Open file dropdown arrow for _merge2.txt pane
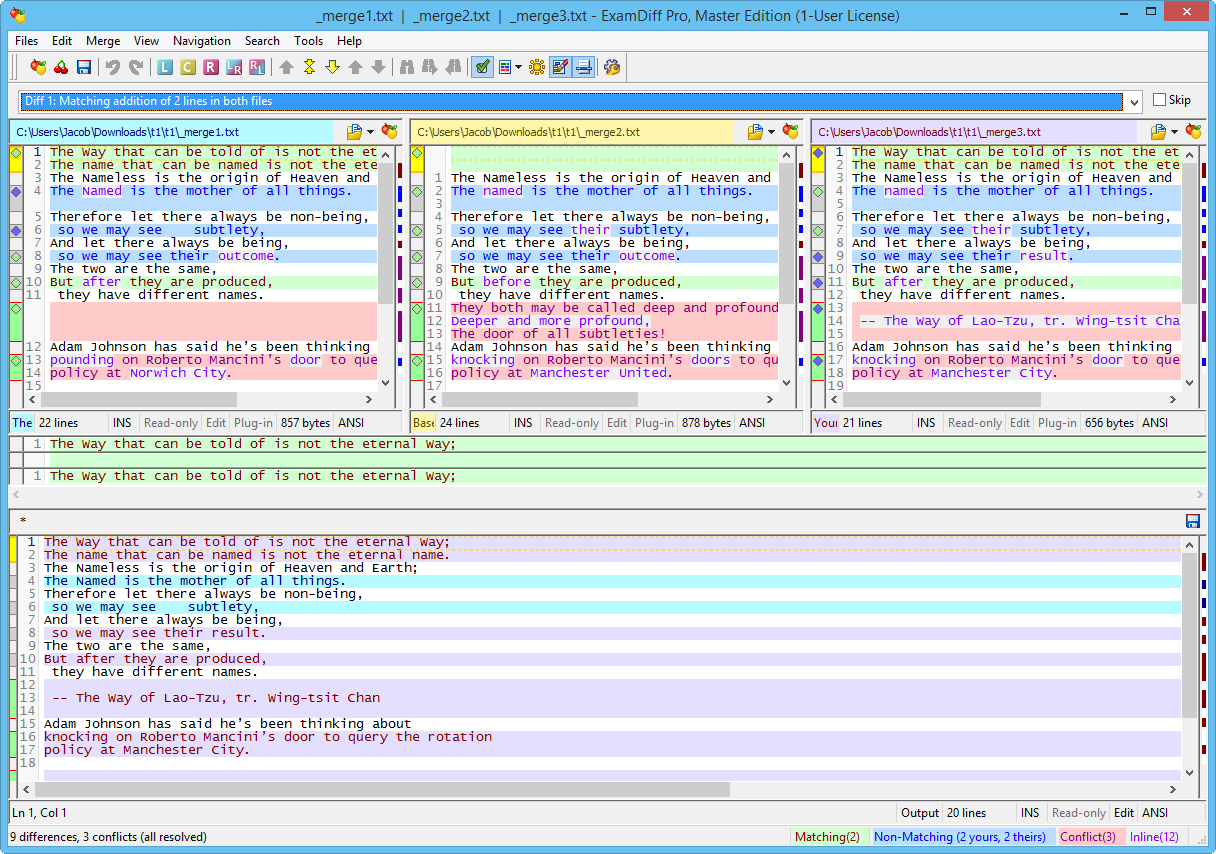The height and width of the screenshot is (854, 1216). [771, 132]
